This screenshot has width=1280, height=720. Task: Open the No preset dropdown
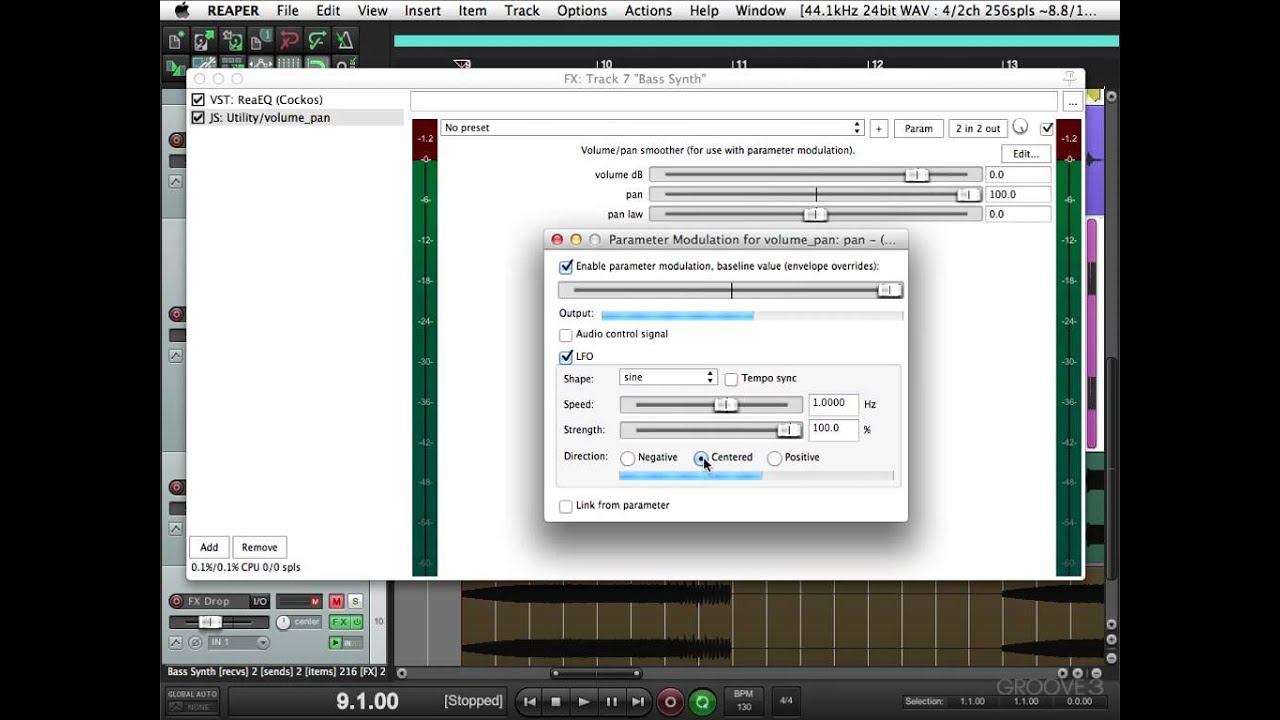coord(652,128)
